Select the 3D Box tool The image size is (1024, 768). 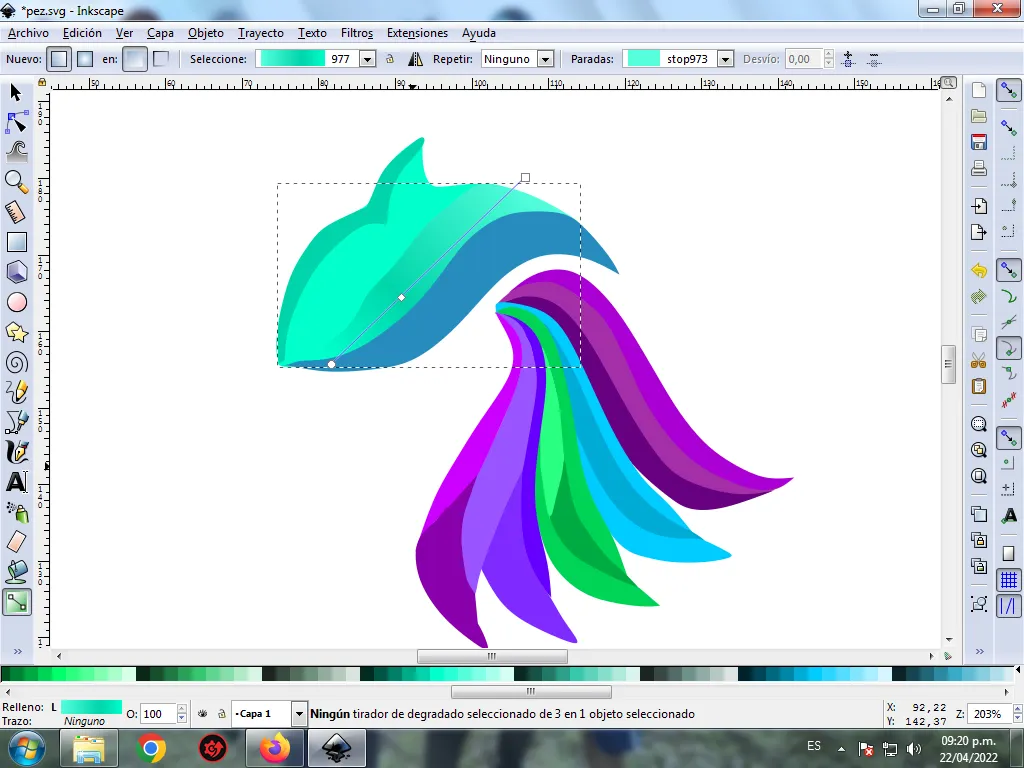(x=16, y=272)
